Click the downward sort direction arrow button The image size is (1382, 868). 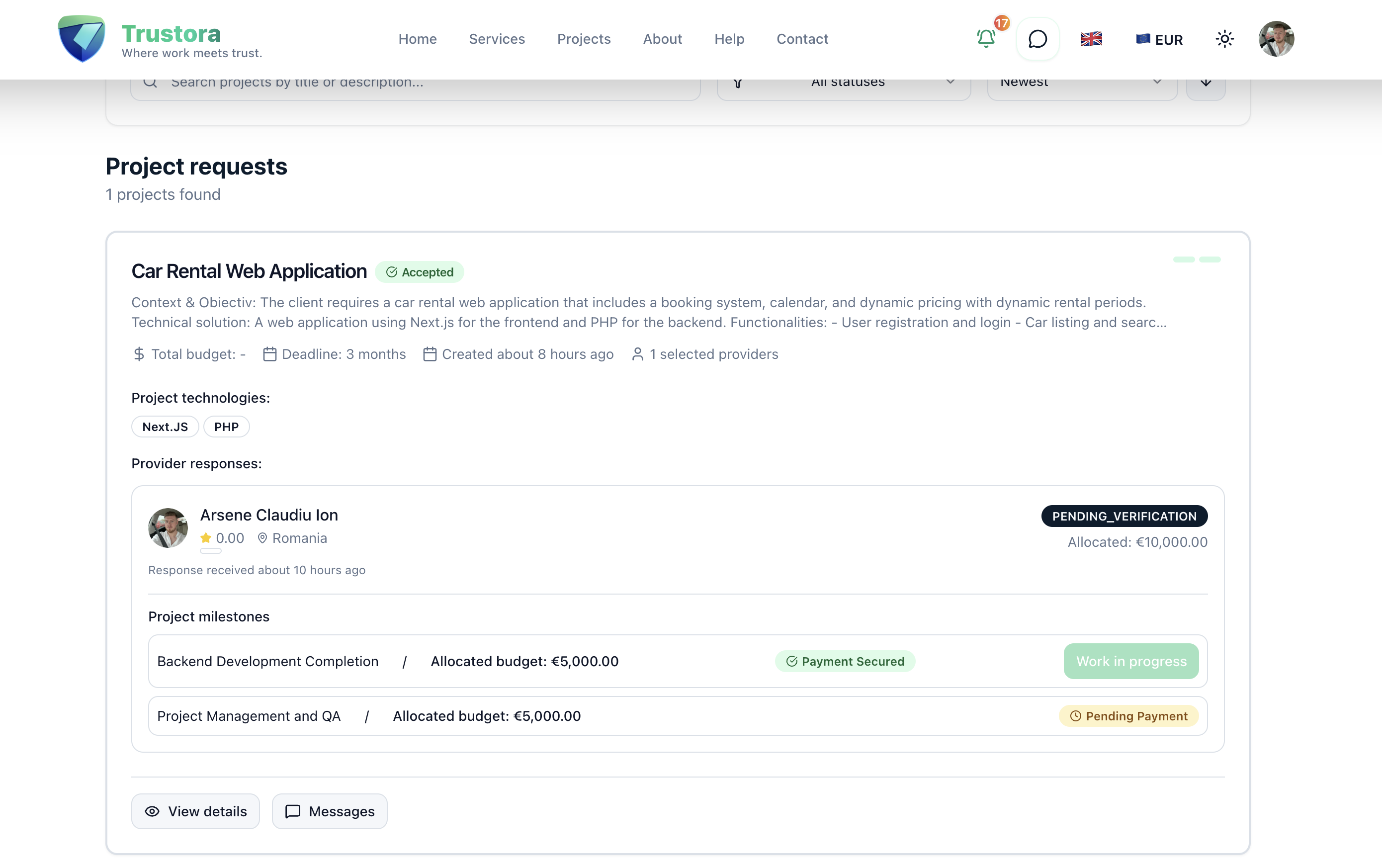1205,82
